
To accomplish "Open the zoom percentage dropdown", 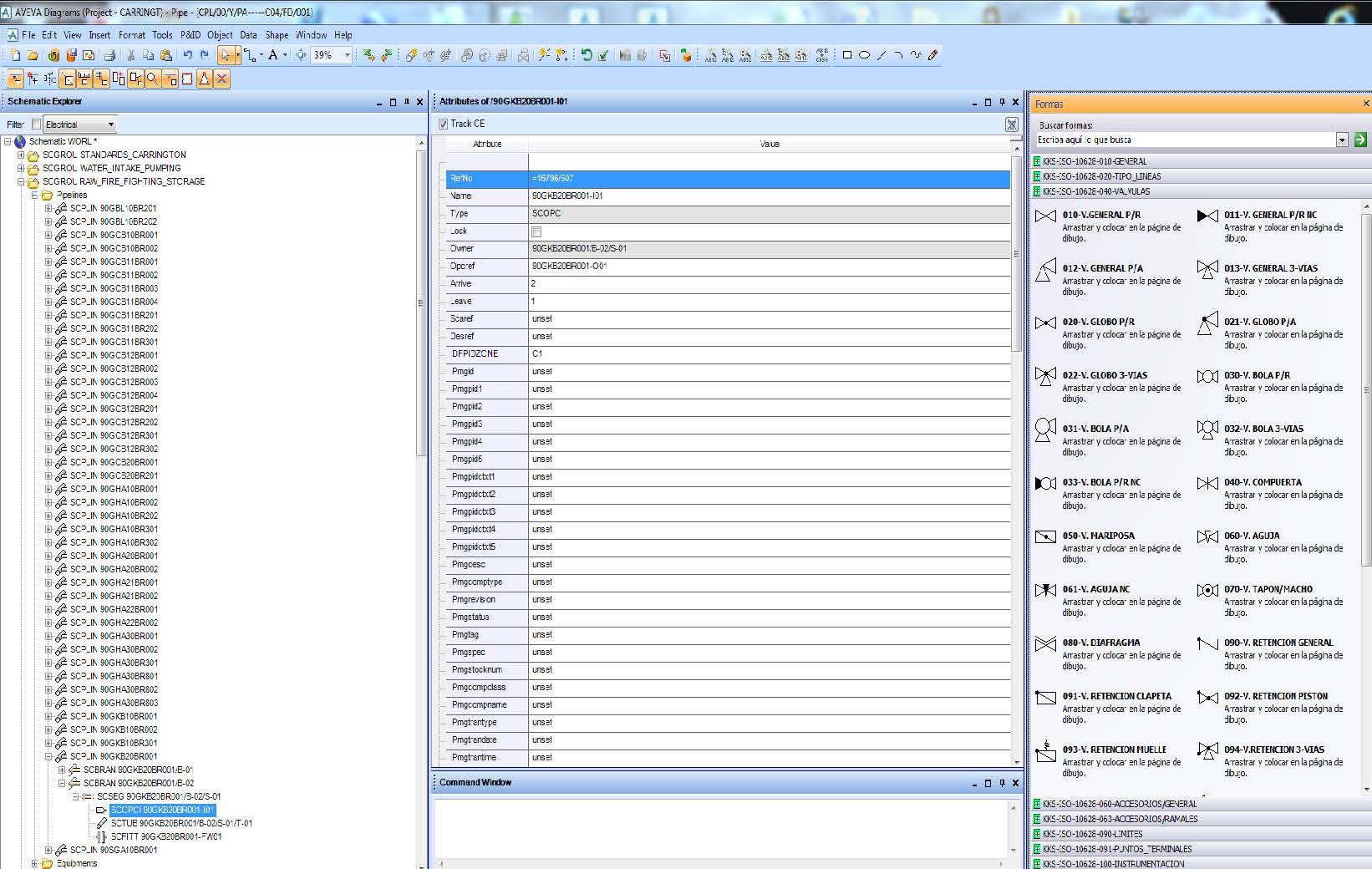I will (x=348, y=55).
